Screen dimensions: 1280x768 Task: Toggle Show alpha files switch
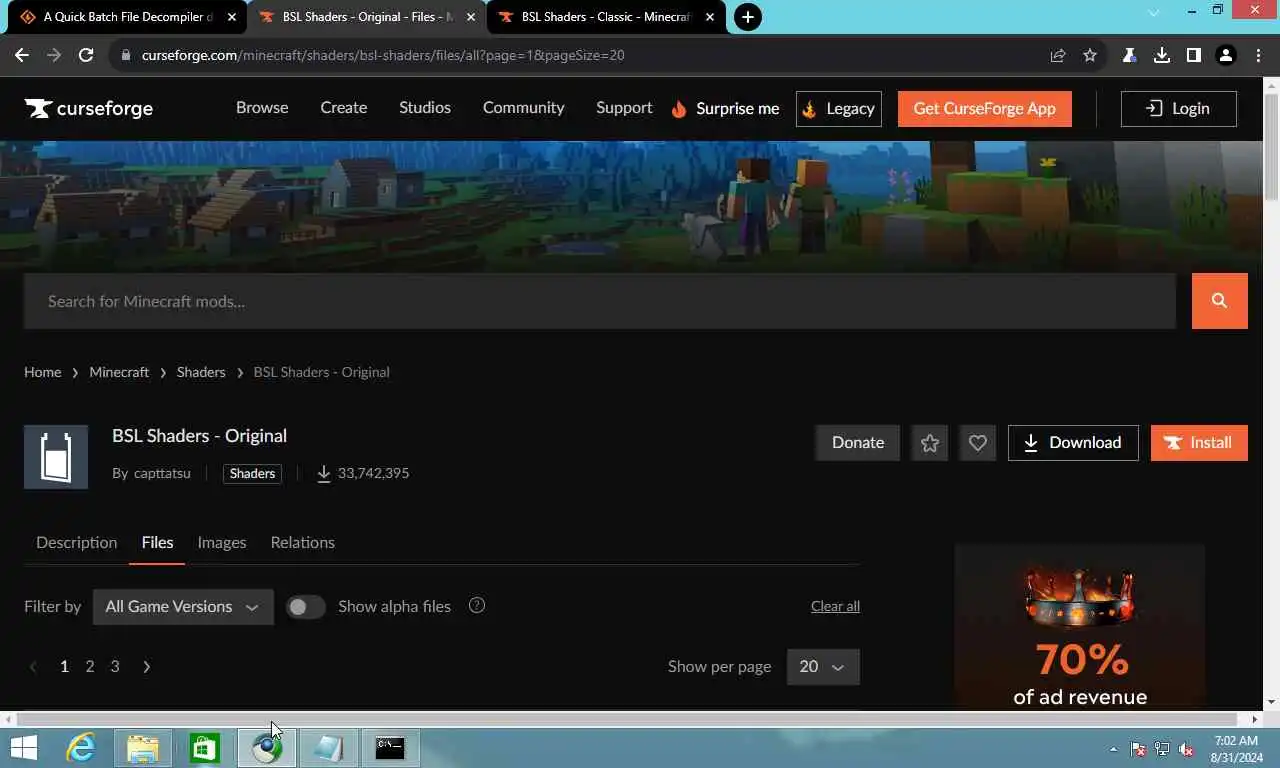tap(305, 606)
